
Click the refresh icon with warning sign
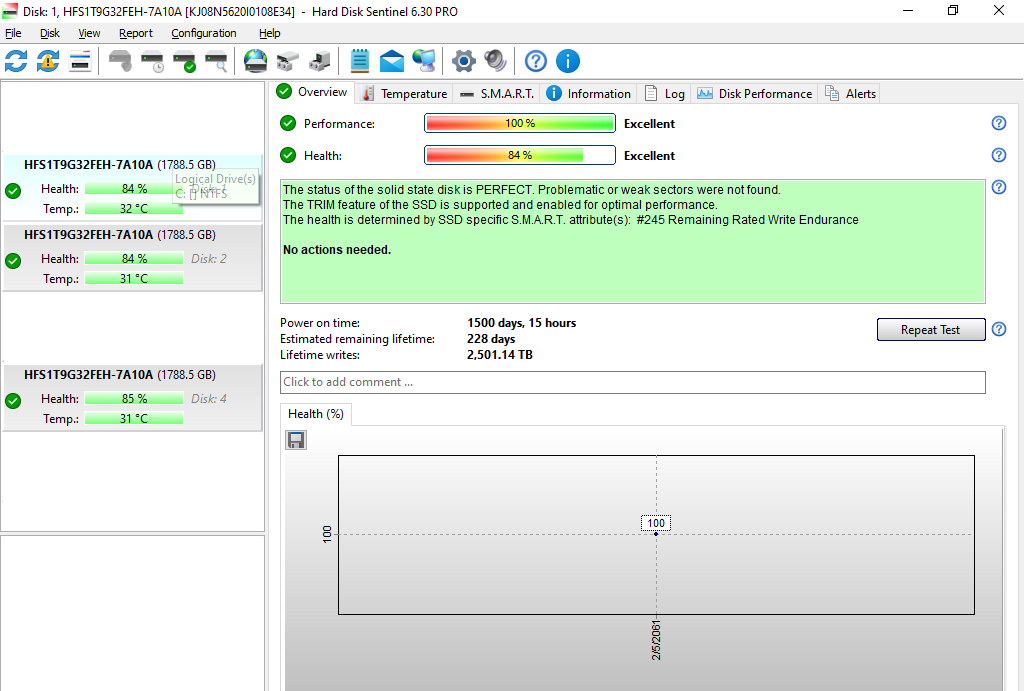pyautogui.click(x=48, y=61)
